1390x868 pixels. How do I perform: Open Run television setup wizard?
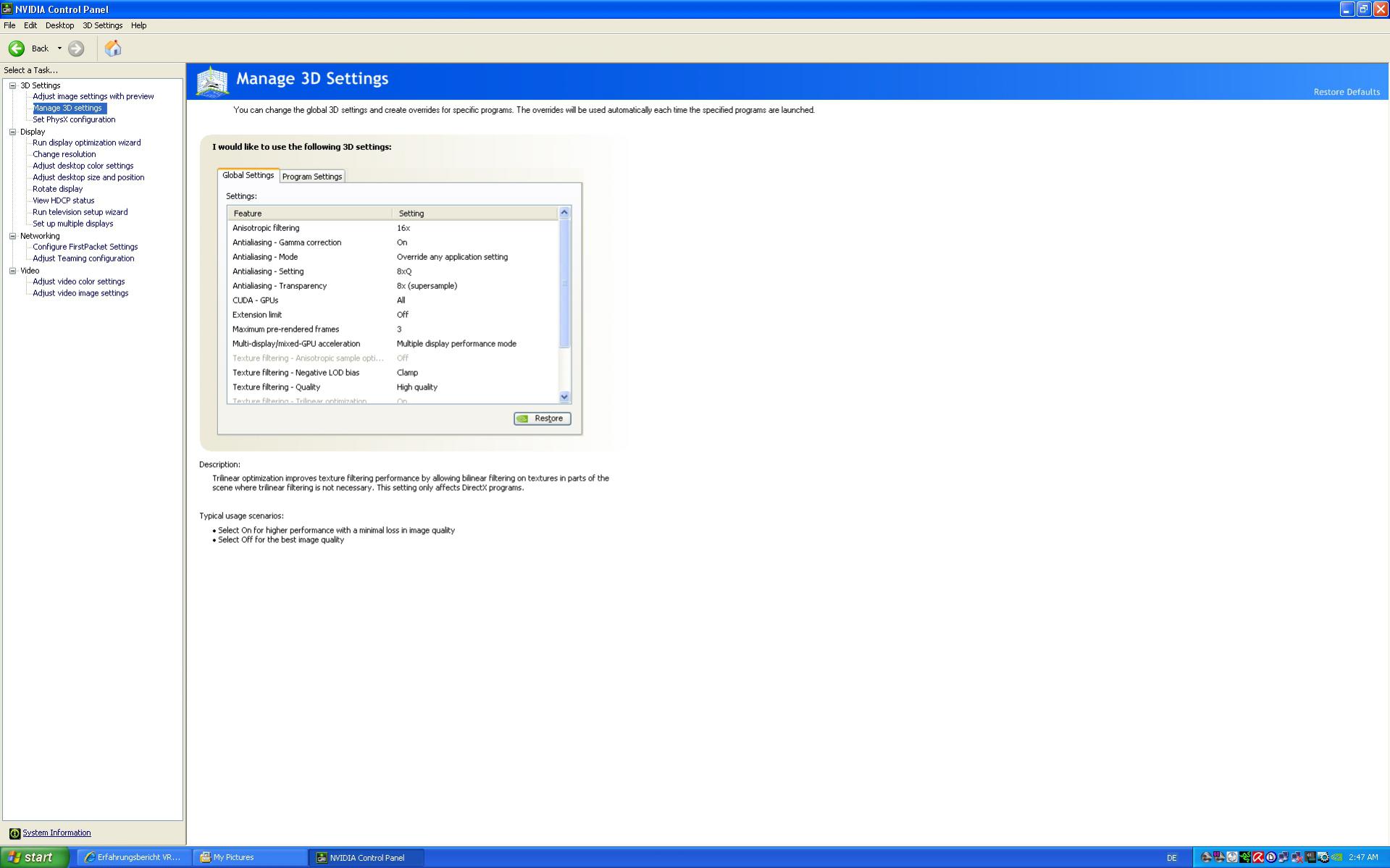[x=80, y=212]
